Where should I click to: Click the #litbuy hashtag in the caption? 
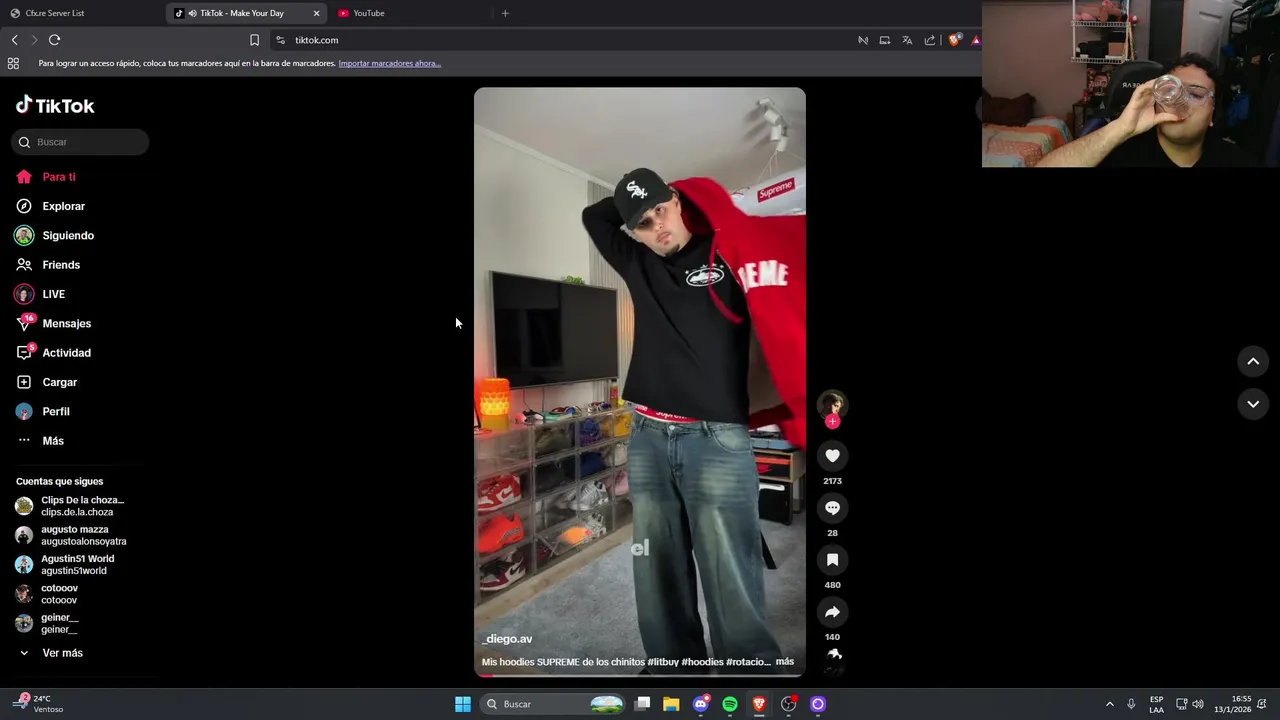pos(663,662)
